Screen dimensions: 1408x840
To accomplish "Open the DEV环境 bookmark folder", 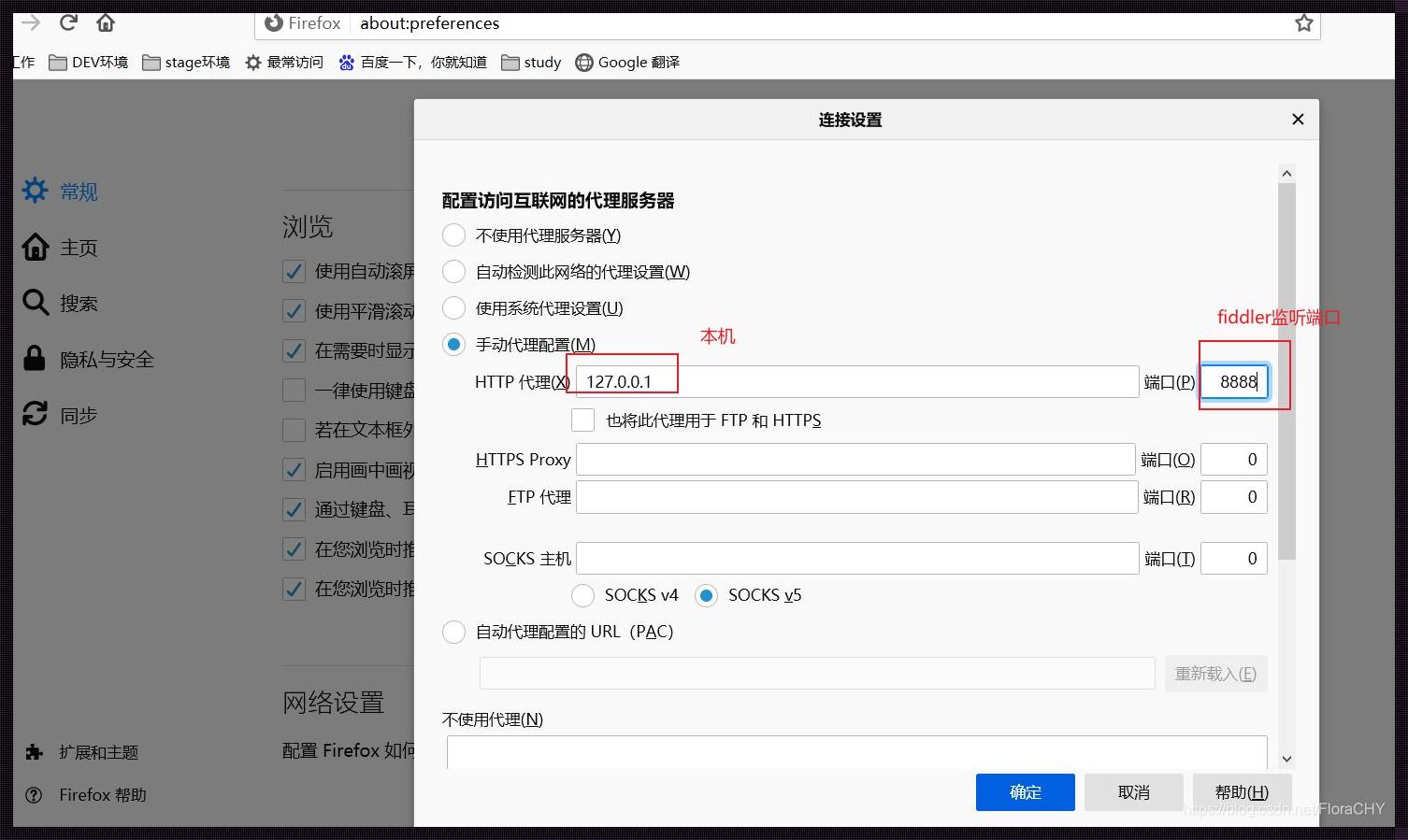I will pyautogui.click(x=88, y=63).
